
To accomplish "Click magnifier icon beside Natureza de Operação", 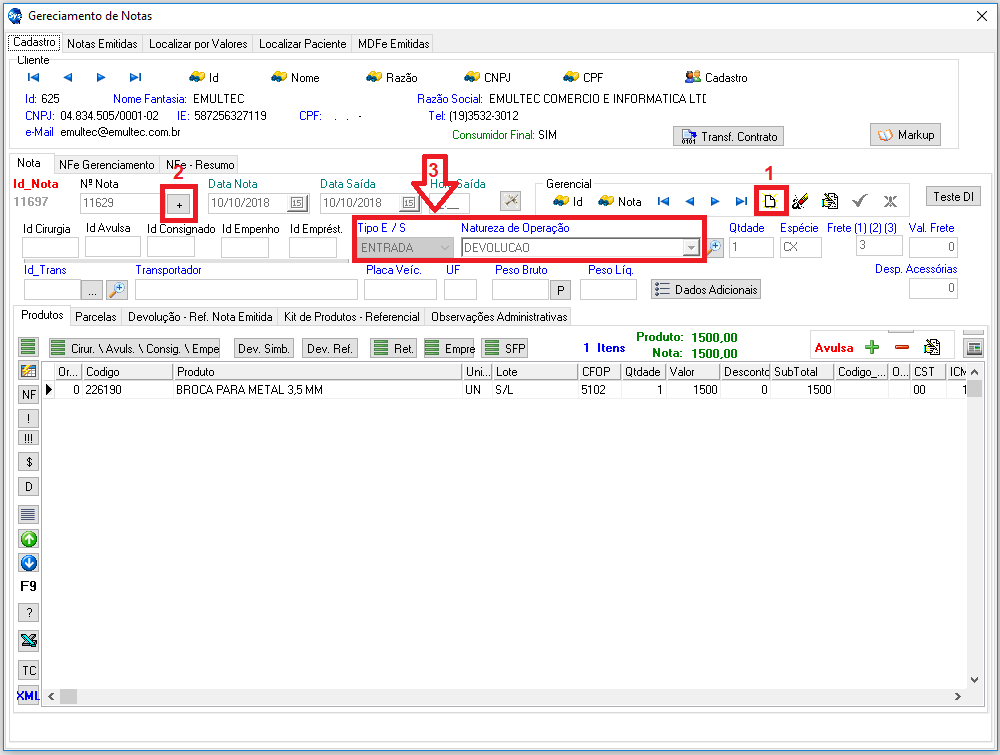I will tap(714, 247).
